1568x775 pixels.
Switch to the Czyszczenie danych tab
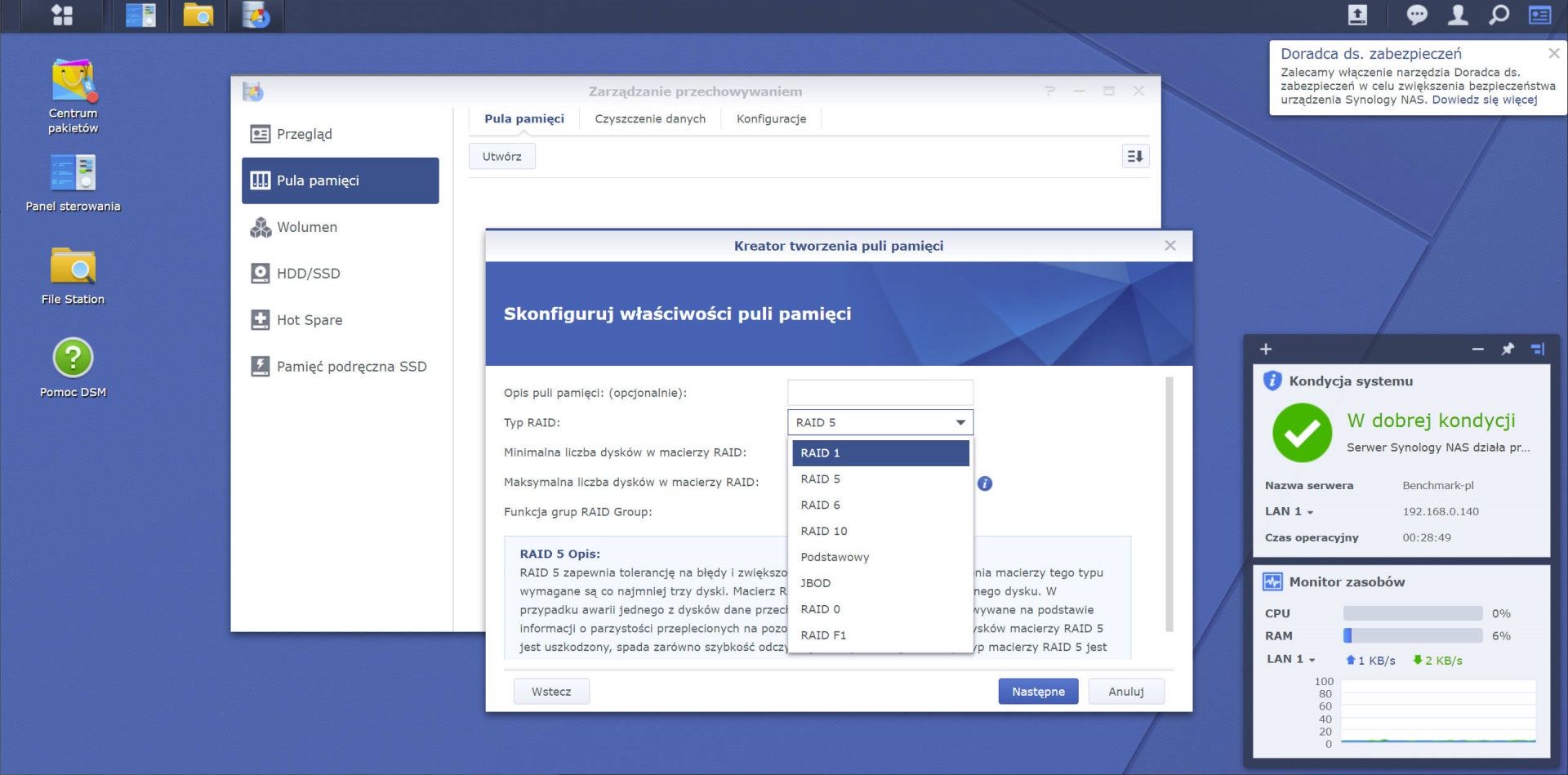coord(650,118)
